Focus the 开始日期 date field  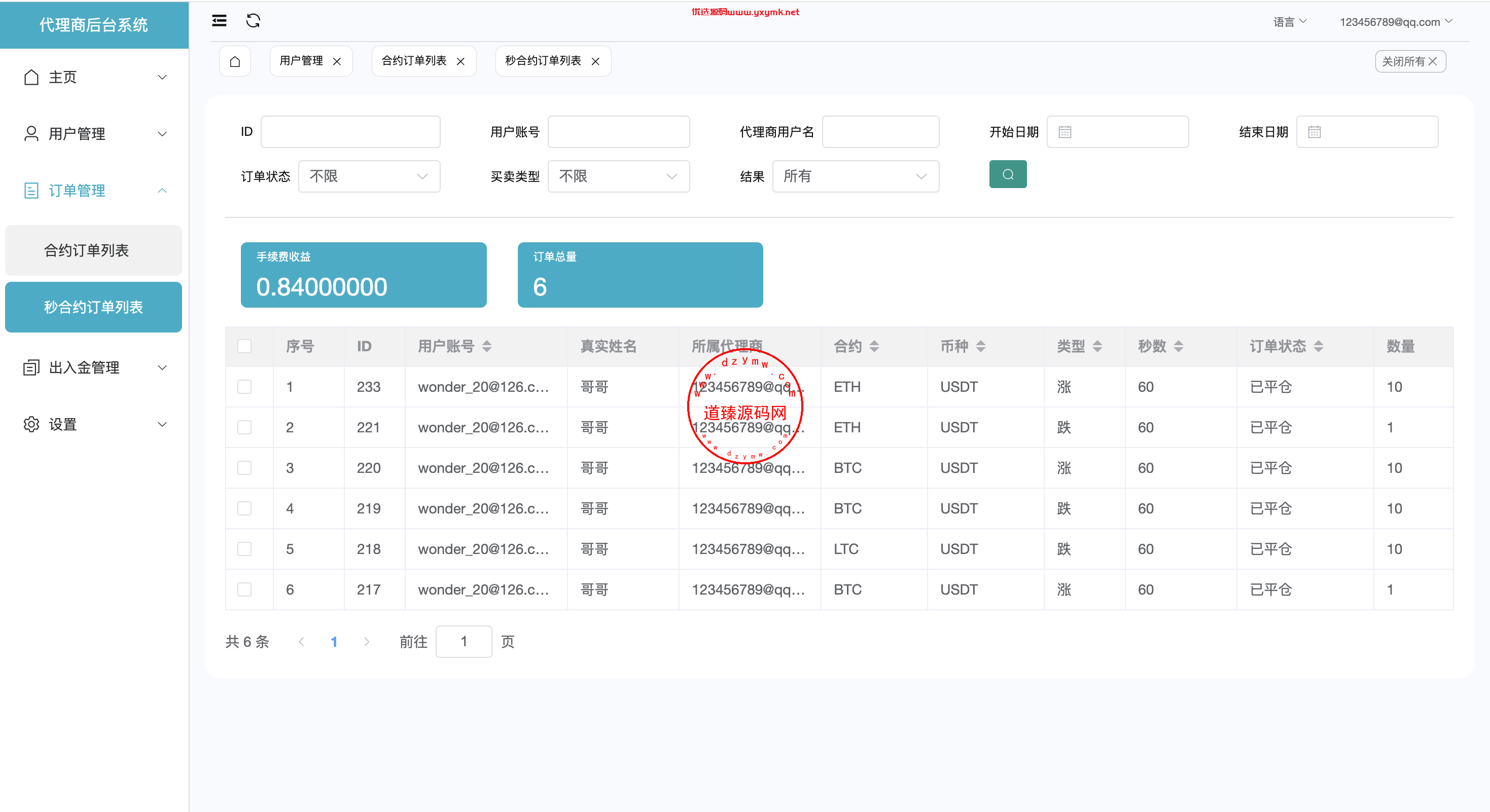click(1118, 132)
